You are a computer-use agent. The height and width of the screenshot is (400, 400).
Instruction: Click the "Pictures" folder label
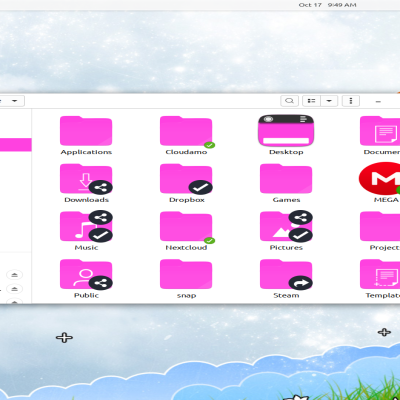(x=286, y=248)
